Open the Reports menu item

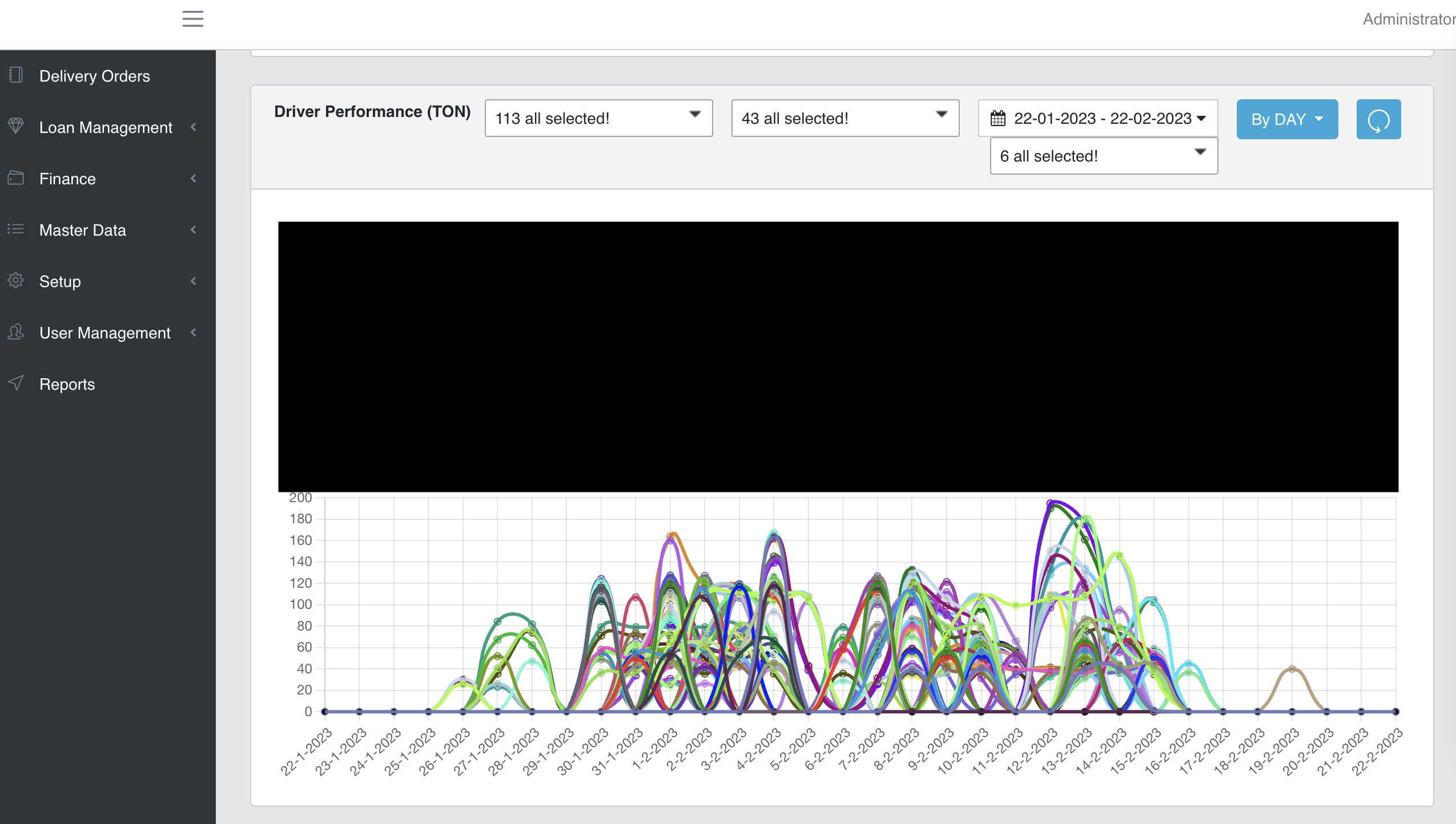[67, 384]
